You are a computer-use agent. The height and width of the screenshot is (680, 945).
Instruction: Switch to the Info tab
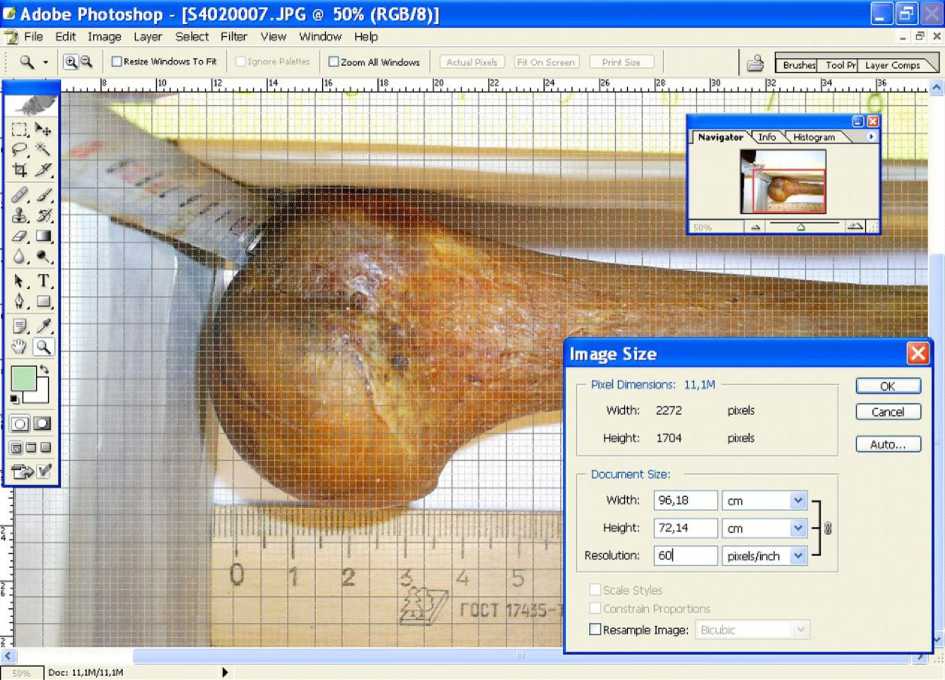pyautogui.click(x=767, y=137)
